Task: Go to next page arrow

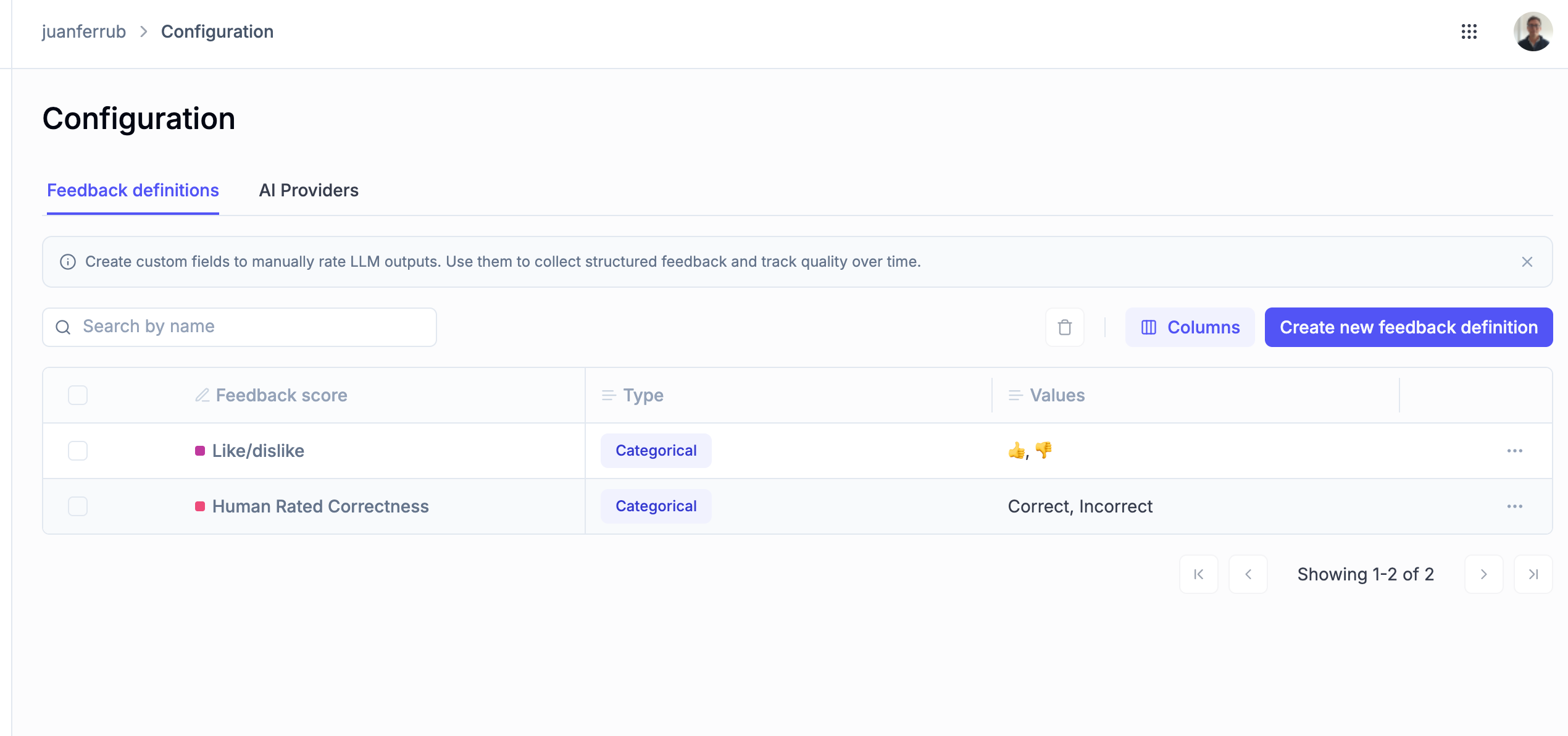Action: pyautogui.click(x=1484, y=574)
